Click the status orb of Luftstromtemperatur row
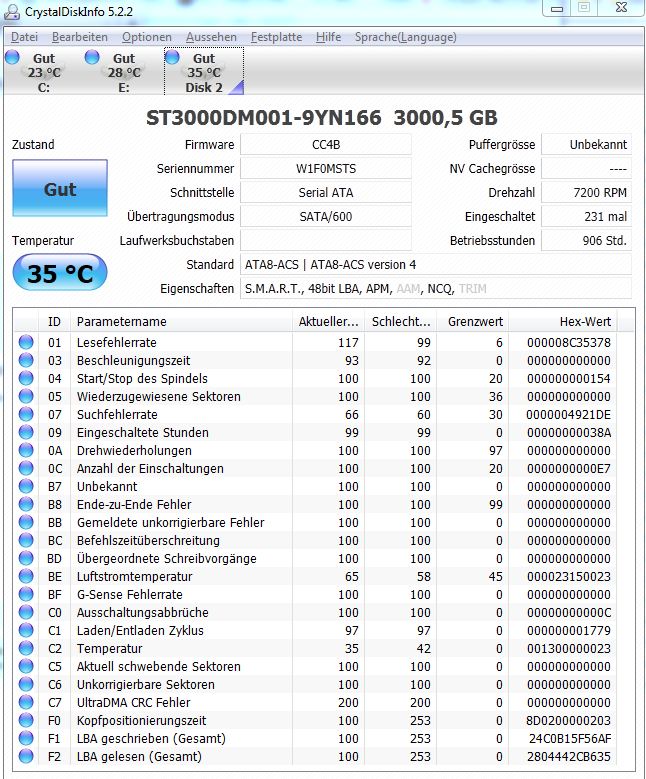Image resolution: width=646 pixels, height=779 pixels. [x=26, y=576]
